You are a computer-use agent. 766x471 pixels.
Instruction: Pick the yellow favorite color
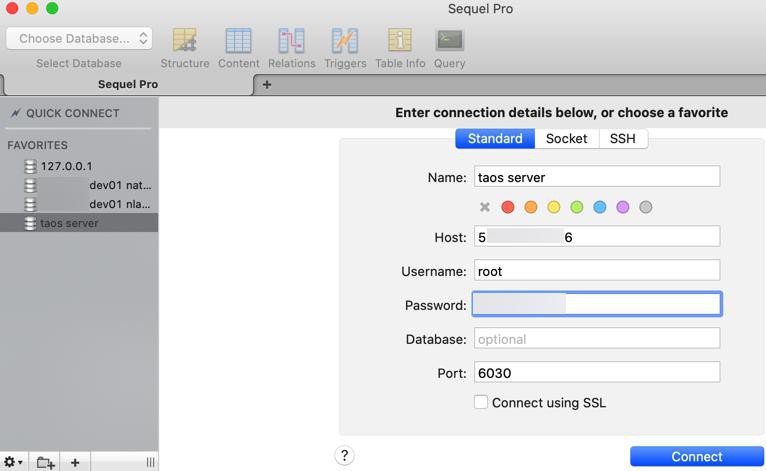point(554,207)
